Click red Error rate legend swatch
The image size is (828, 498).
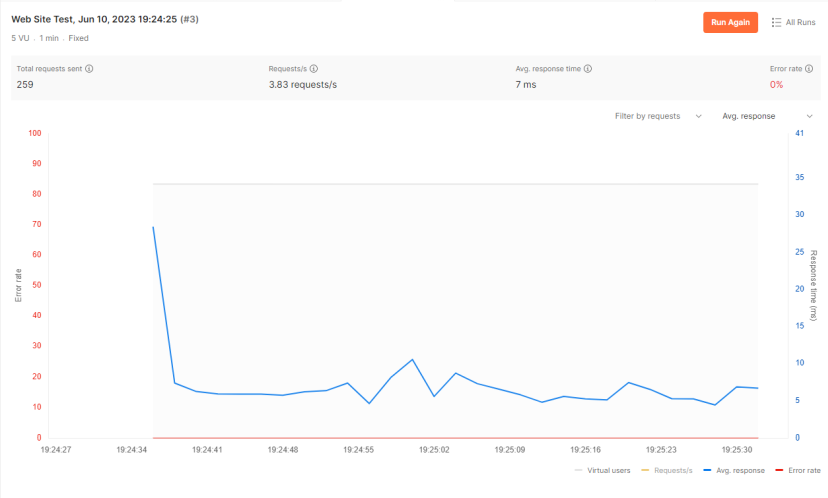780,469
